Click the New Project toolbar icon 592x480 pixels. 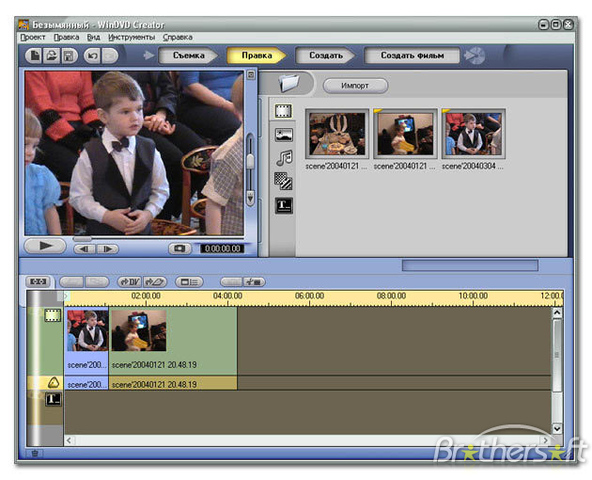coord(34,56)
